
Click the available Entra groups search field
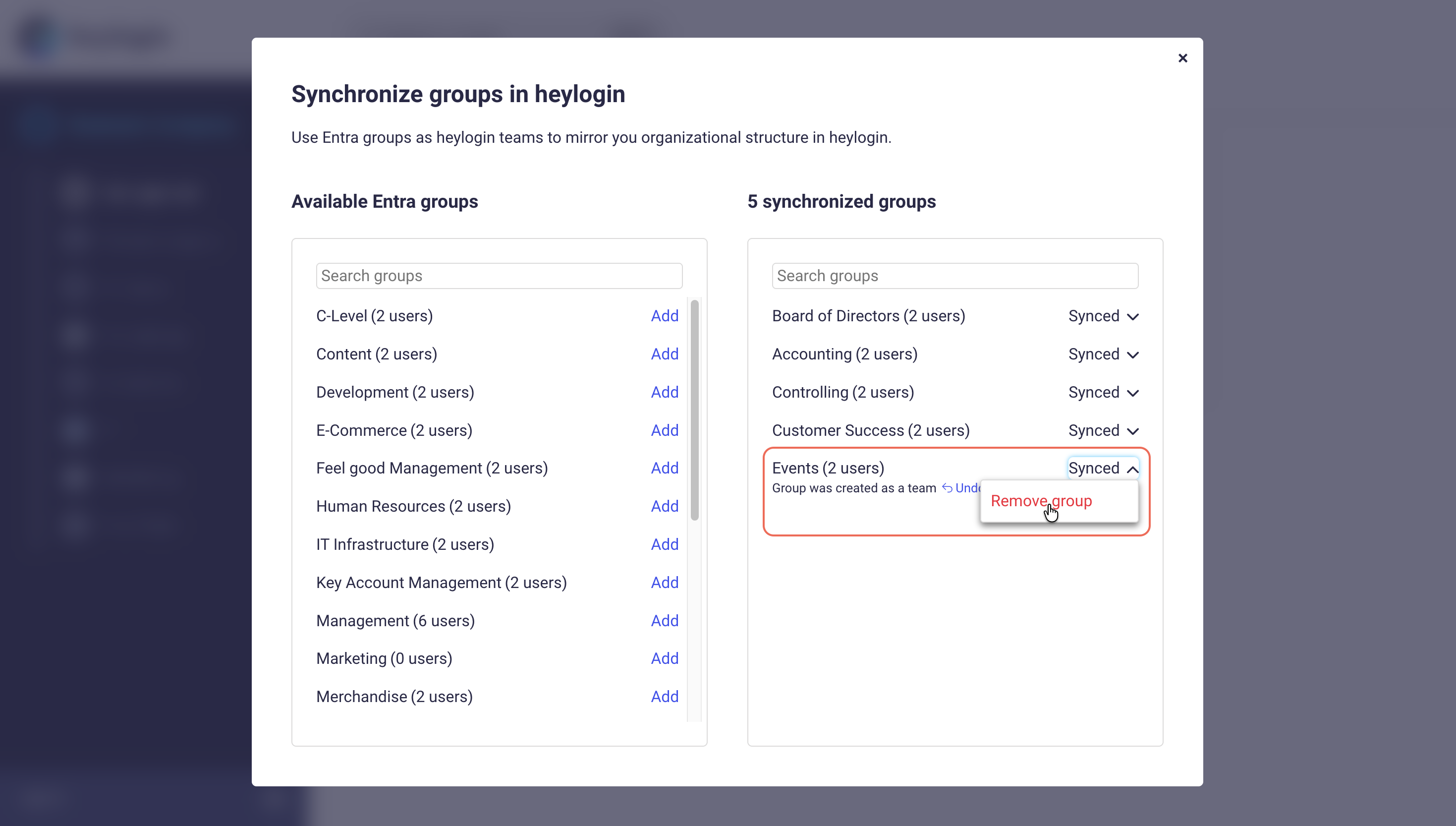[499, 276]
